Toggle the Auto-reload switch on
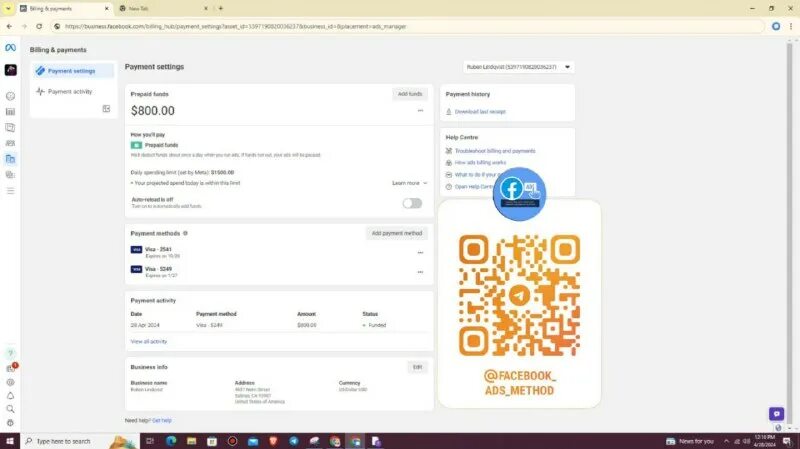The height and width of the screenshot is (449, 800). pyautogui.click(x=412, y=203)
